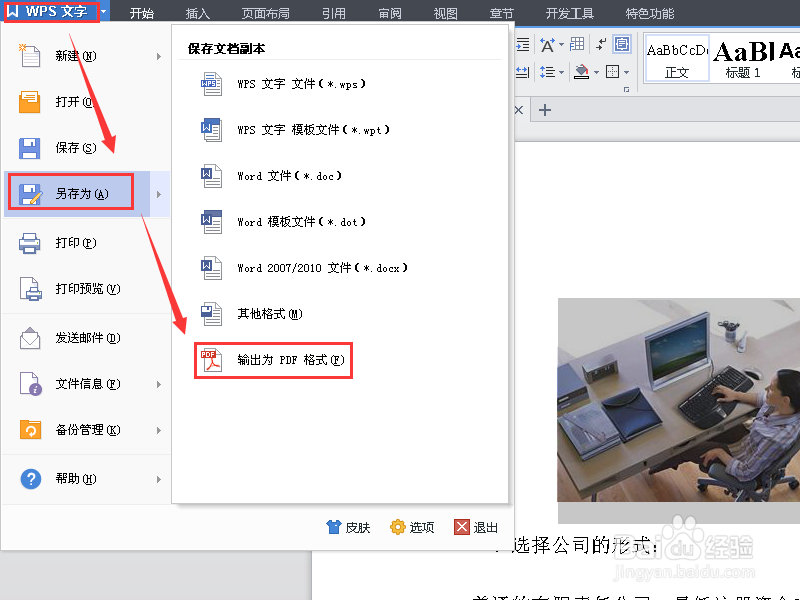The height and width of the screenshot is (600, 800).
Task: Click the shading paint bucket icon
Action: coord(582,72)
